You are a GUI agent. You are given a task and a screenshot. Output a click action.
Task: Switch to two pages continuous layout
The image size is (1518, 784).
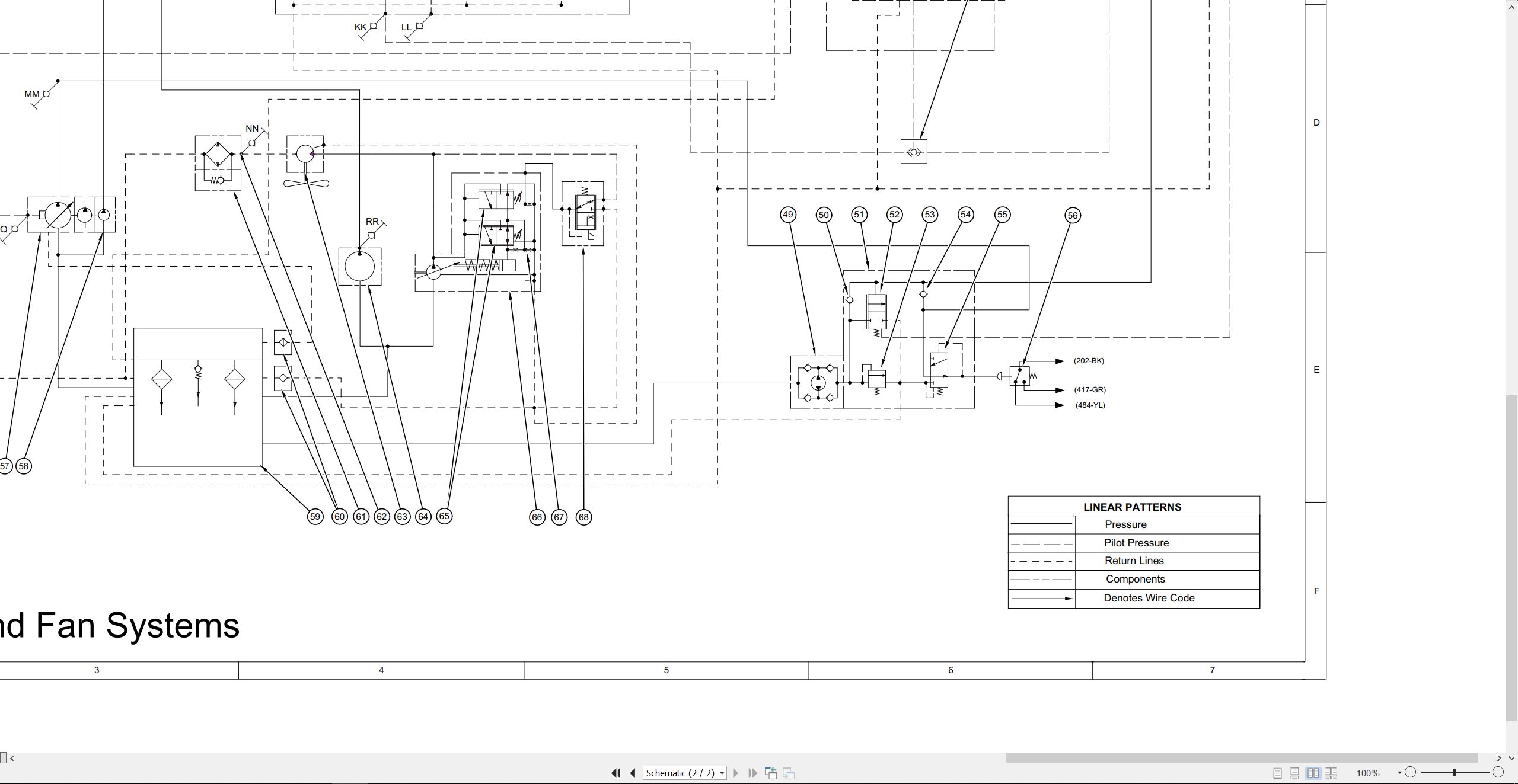pyautogui.click(x=1331, y=773)
